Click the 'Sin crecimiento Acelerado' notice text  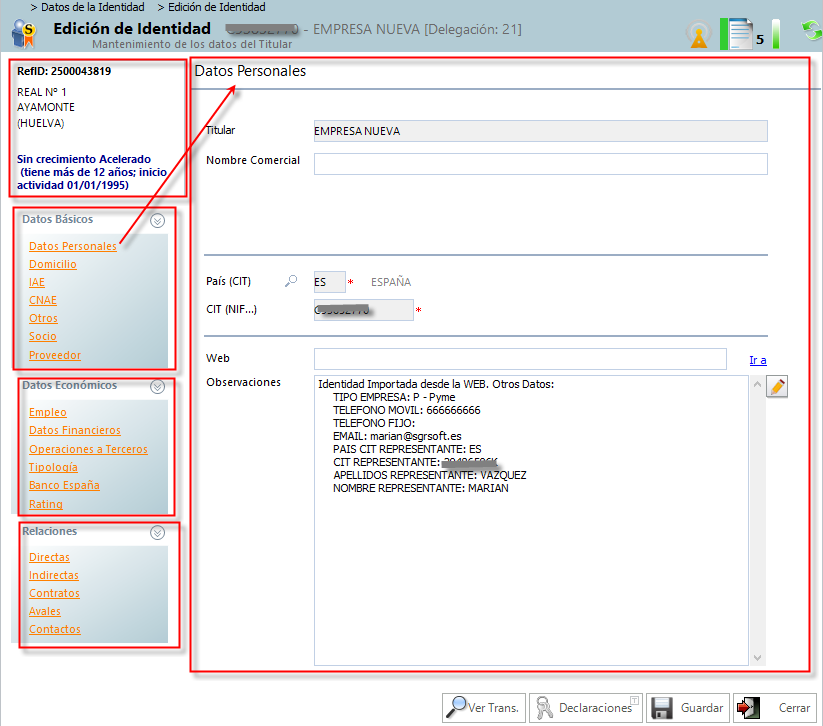(x=84, y=159)
